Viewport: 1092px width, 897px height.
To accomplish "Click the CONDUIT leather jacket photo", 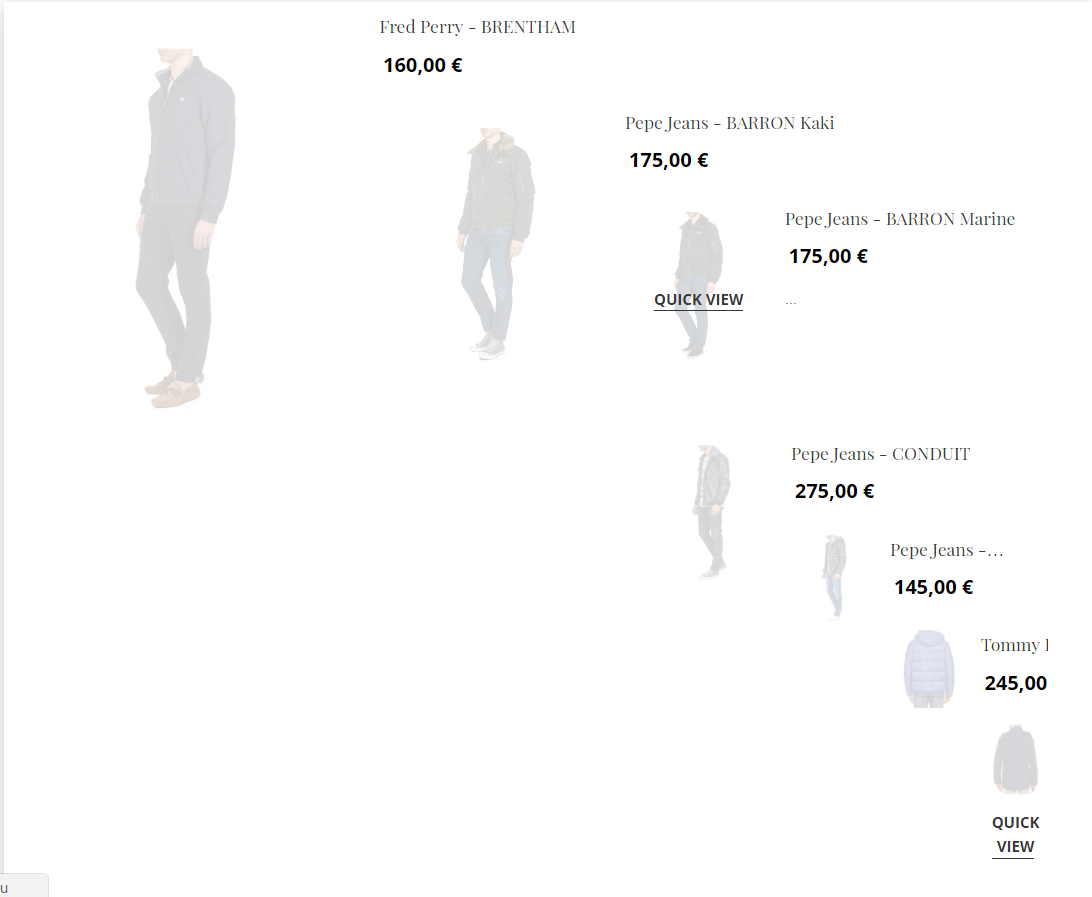I will click(x=712, y=512).
